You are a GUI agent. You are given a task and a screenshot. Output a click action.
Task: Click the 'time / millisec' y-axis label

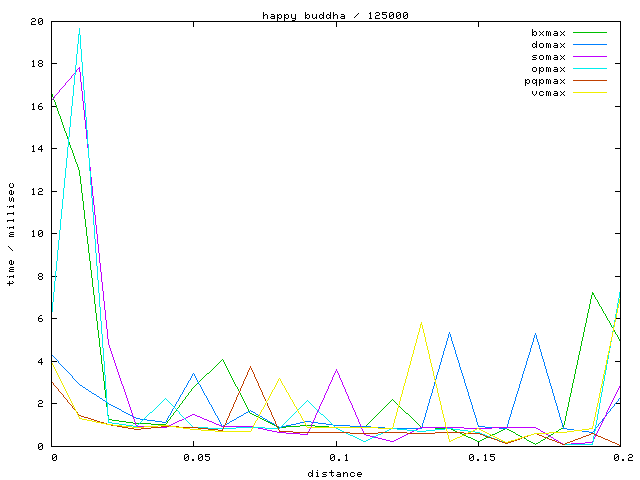pos(11,233)
